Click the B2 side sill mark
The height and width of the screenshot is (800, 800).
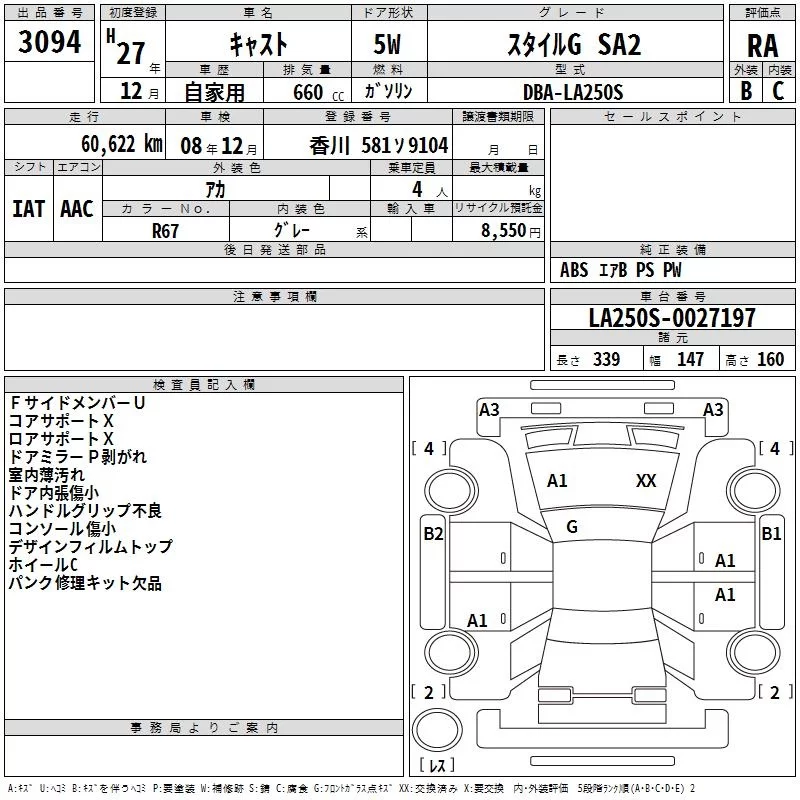433,534
